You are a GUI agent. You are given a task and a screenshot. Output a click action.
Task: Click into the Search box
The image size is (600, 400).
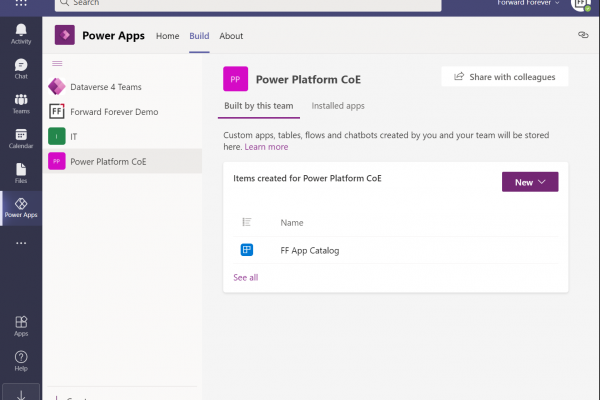coord(248,4)
